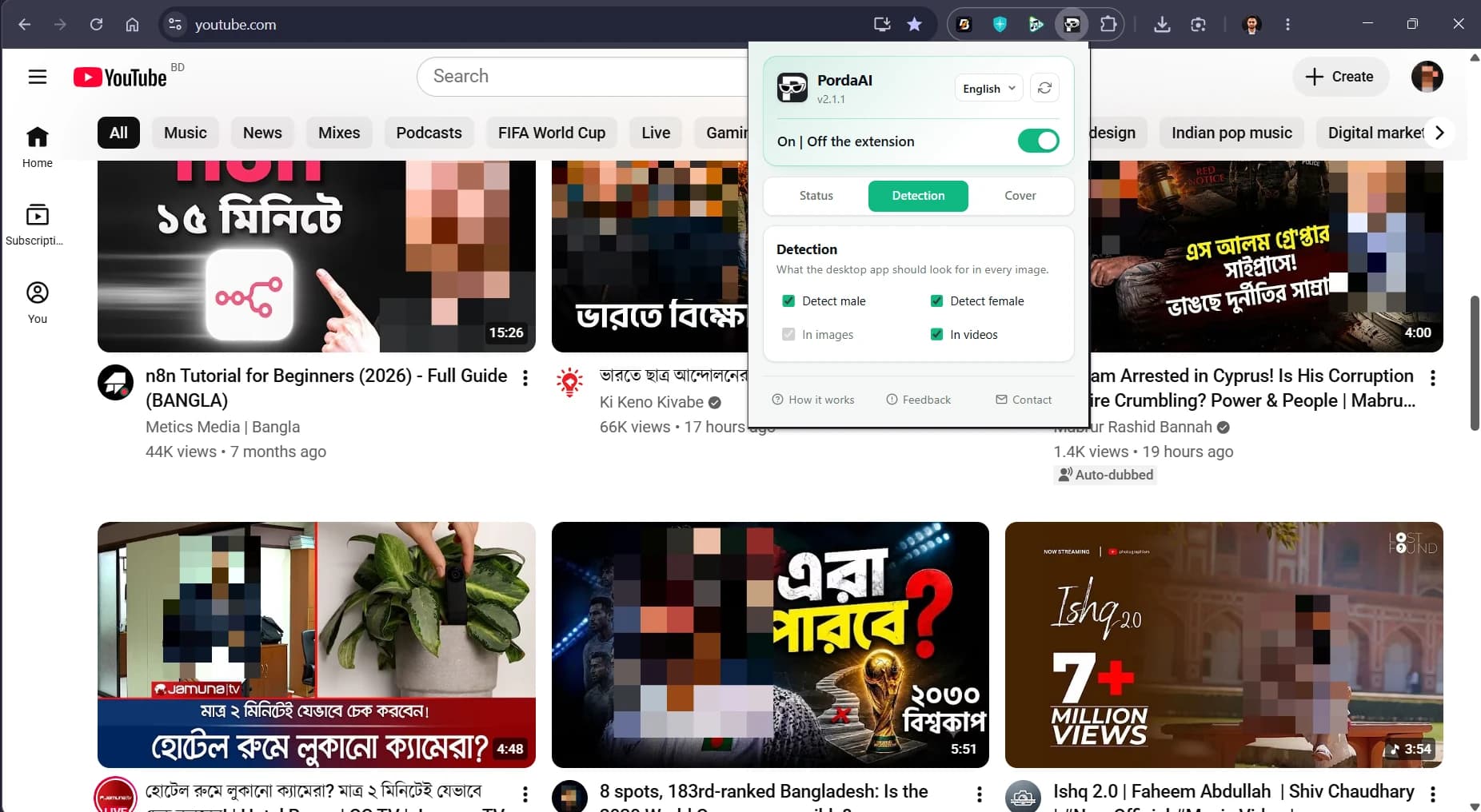The image size is (1481, 812).
Task: Open Subscriptions from the sidebar
Action: coord(35,225)
